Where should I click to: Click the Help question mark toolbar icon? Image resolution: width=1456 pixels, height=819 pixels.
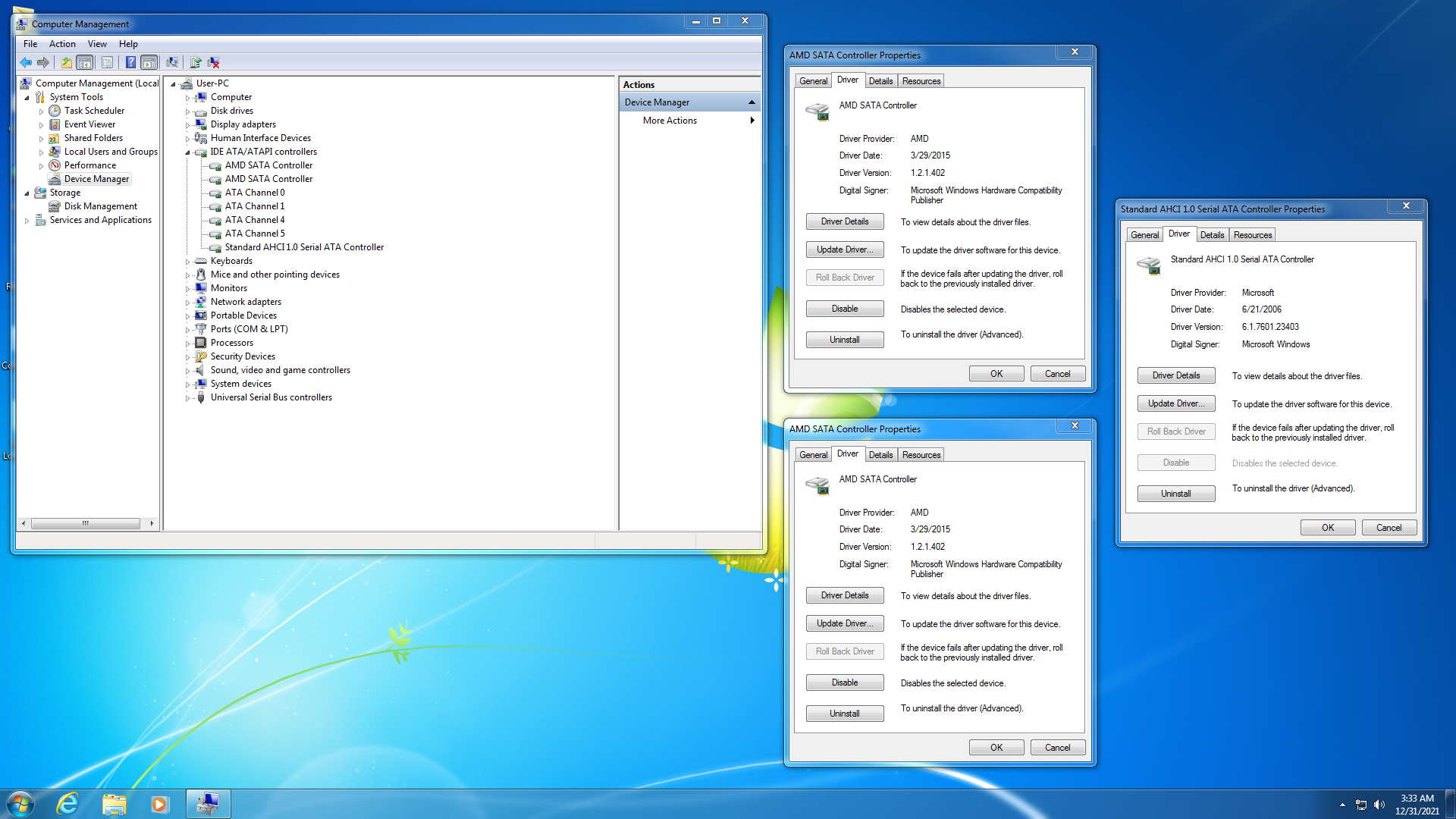click(130, 62)
